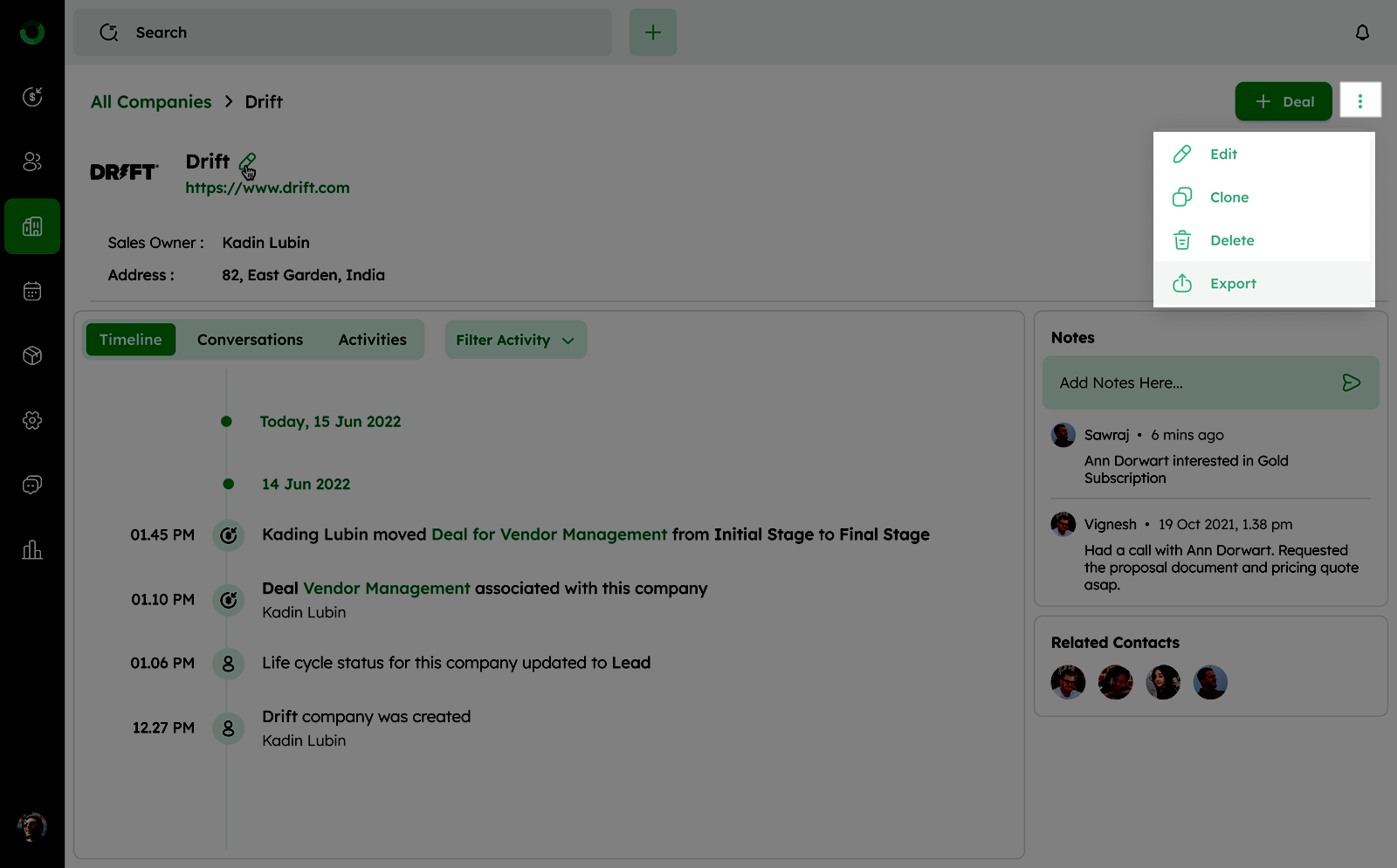The width and height of the screenshot is (1397, 868).
Task: Open the Companies building icon in sidebar
Action: point(32,226)
